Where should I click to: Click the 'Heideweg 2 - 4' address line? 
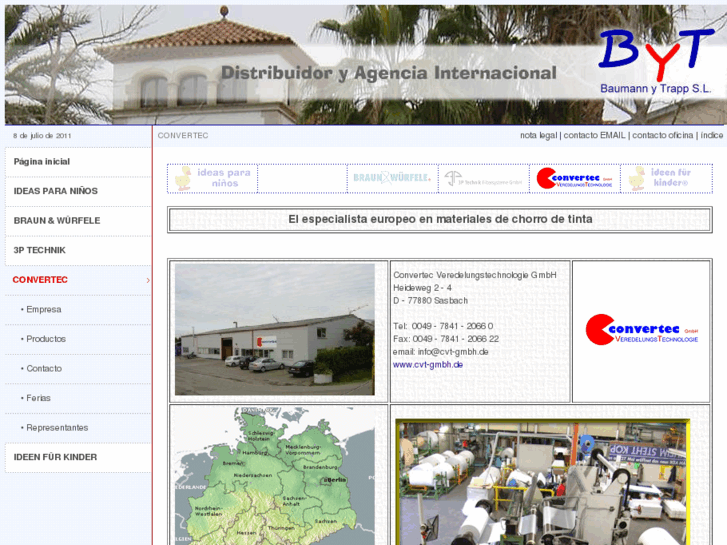[422, 288]
